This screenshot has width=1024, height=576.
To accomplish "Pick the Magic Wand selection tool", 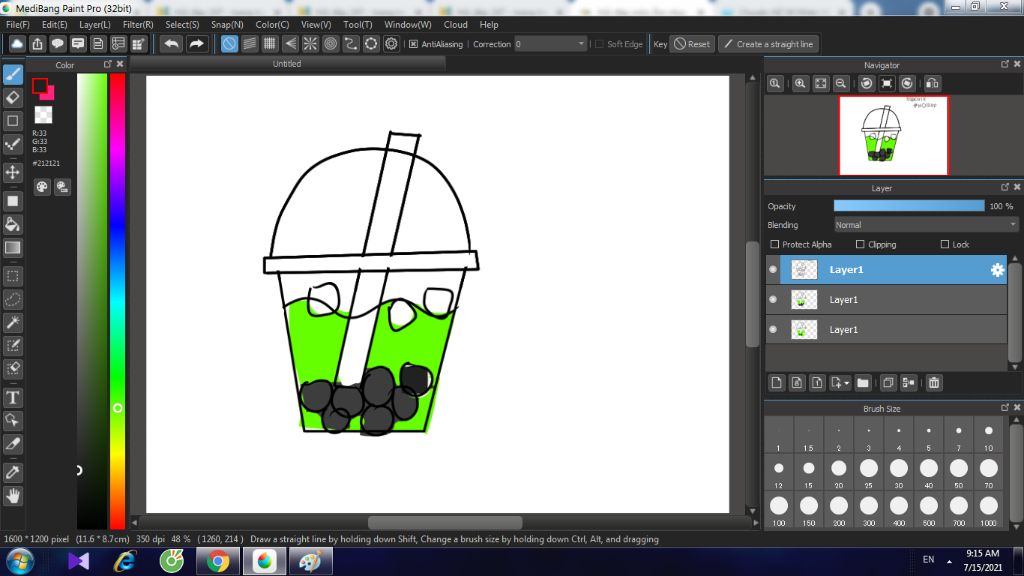I will (13, 322).
